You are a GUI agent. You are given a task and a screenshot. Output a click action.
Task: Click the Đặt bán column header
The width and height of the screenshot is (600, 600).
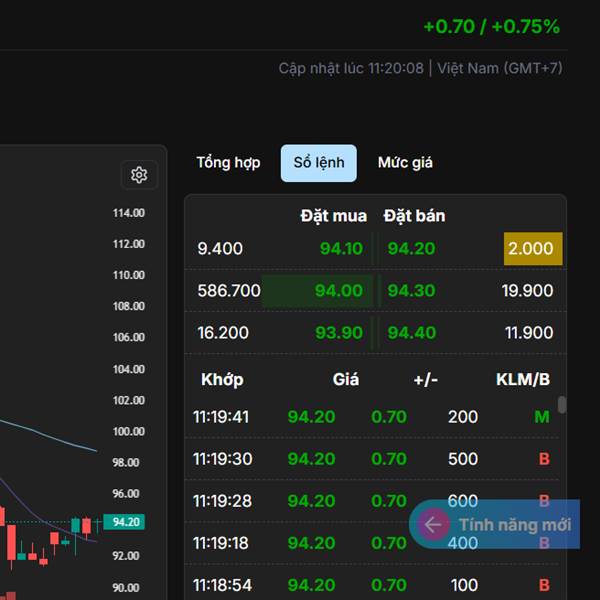coord(414,216)
